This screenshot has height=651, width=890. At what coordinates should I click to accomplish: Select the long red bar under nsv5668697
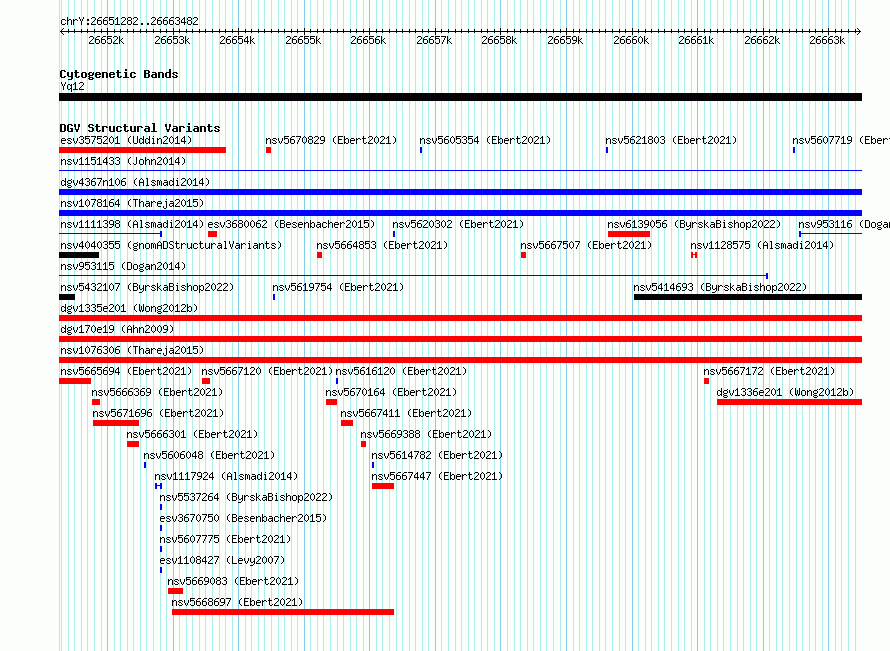283,612
